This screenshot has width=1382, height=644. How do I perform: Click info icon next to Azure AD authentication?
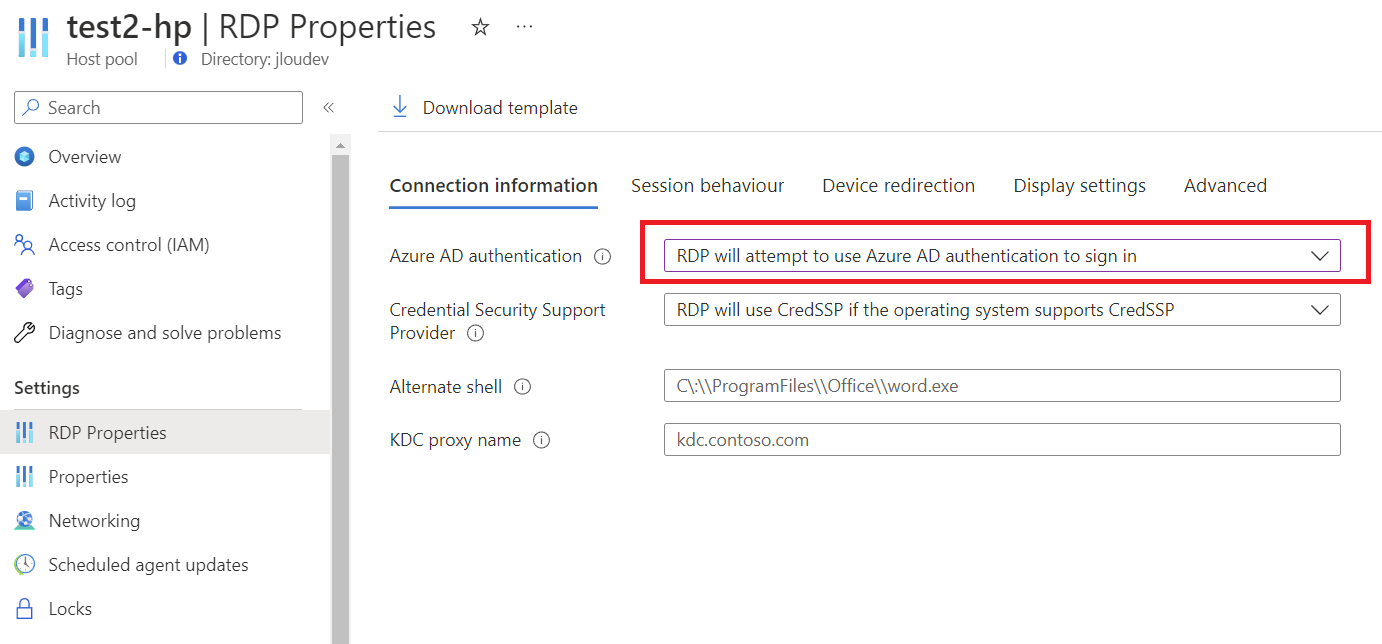click(x=602, y=256)
